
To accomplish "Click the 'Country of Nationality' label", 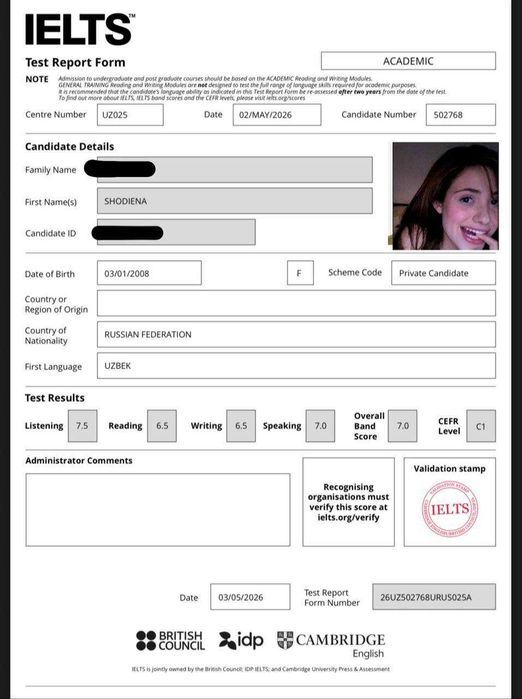I will point(46,335).
